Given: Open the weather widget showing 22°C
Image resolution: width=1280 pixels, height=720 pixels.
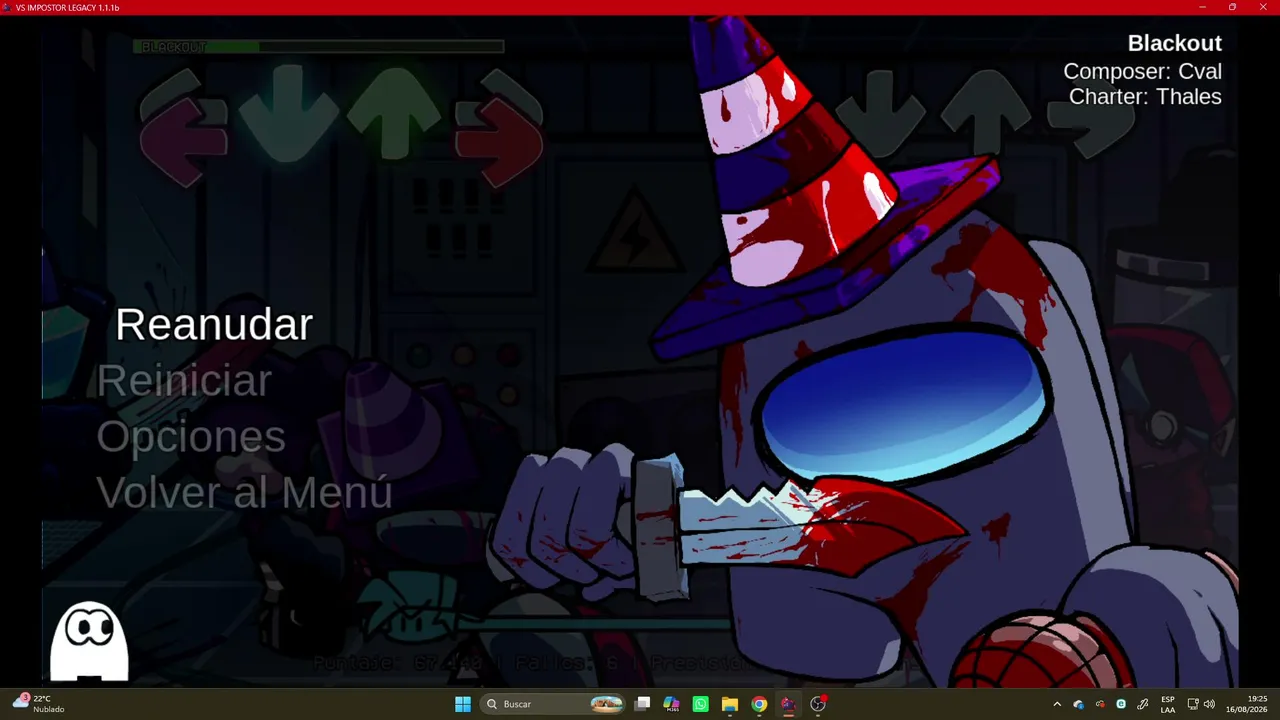Looking at the screenshot, I should tap(38, 704).
